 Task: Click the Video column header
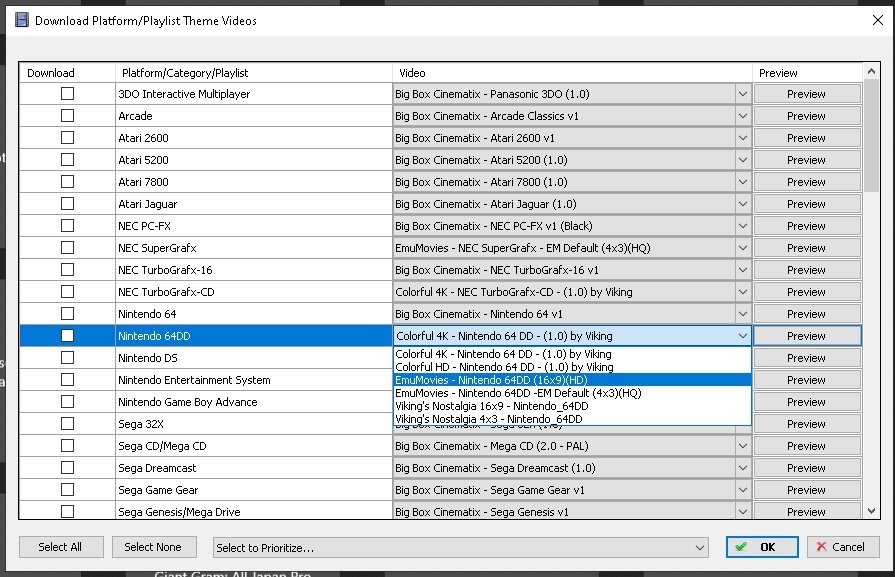(x=573, y=73)
